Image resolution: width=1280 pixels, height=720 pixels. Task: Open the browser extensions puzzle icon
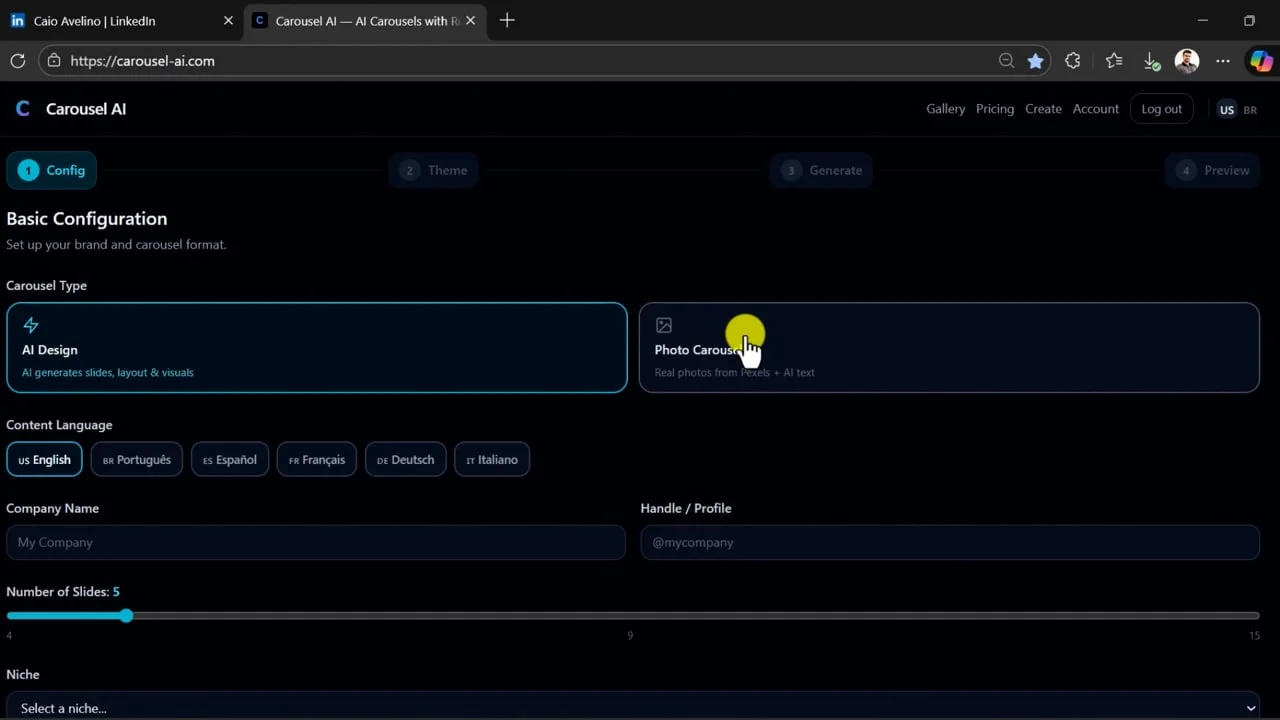click(1073, 61)
